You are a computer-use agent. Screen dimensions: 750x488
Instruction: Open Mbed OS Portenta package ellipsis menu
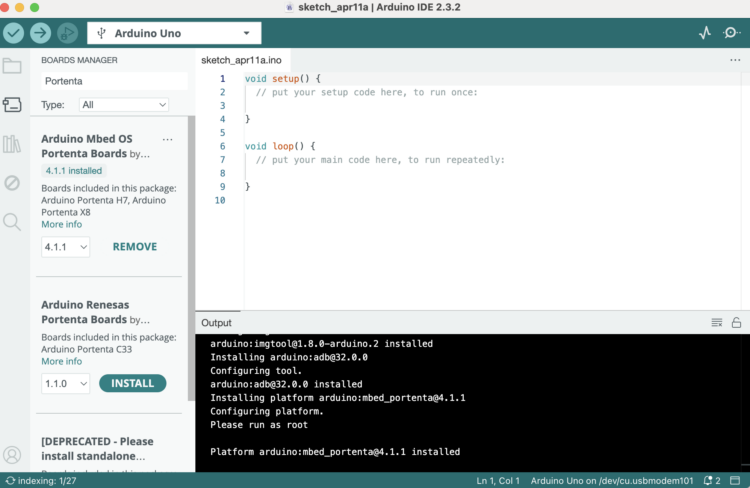[167, 140]
